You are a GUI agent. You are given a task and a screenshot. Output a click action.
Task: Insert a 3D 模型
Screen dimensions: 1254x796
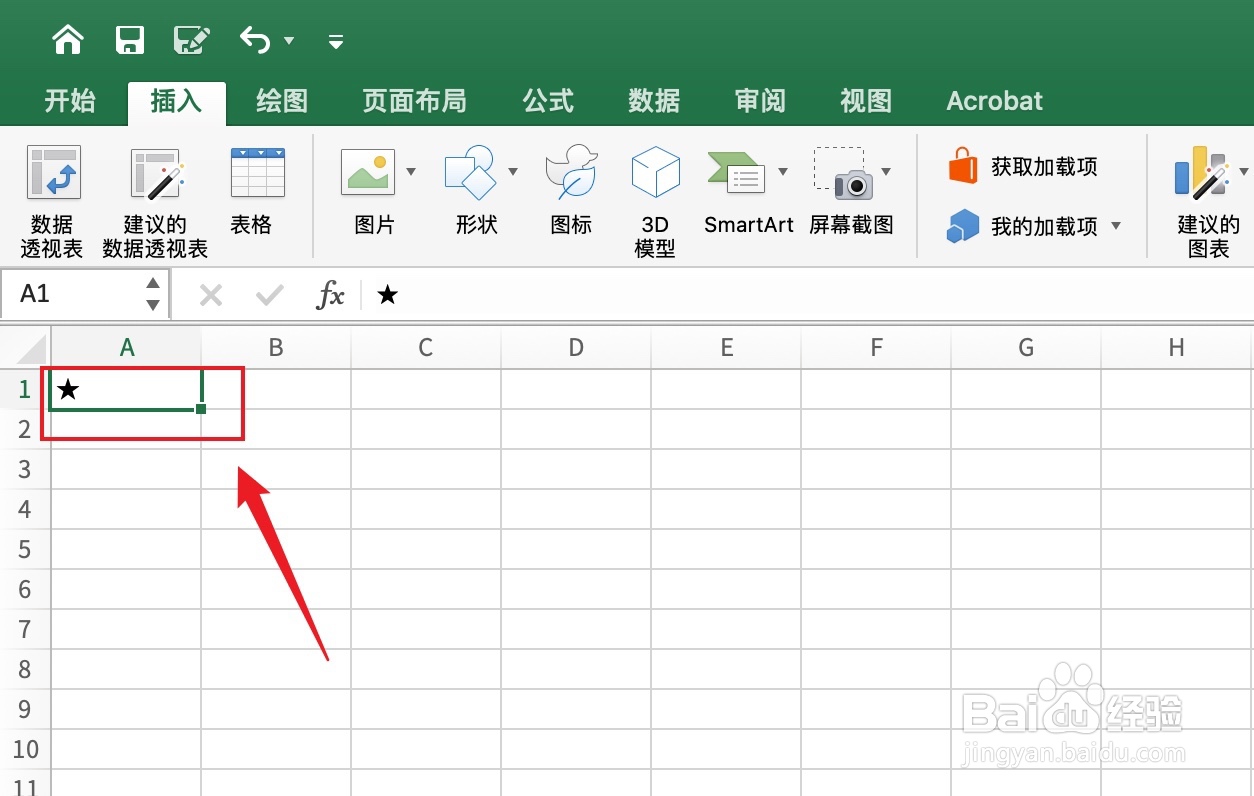click(655, 202)
